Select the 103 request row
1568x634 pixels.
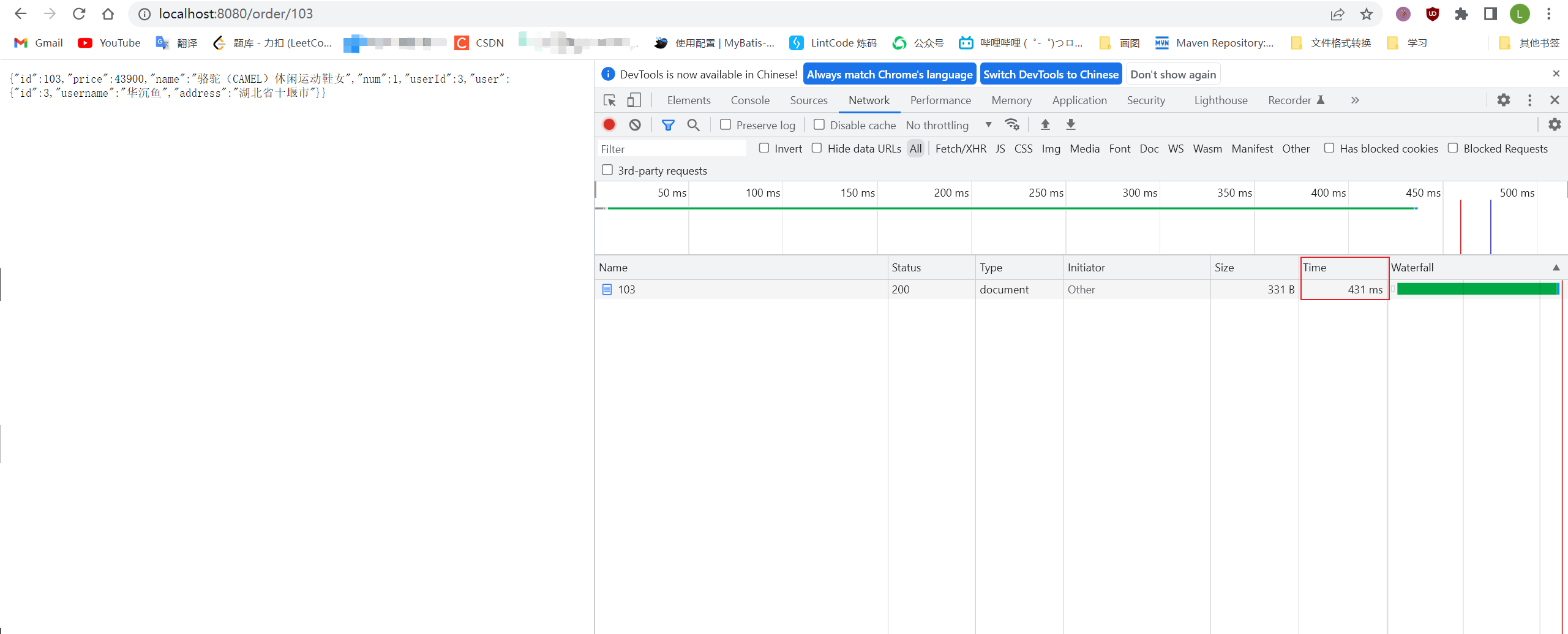click(1081, 289)
